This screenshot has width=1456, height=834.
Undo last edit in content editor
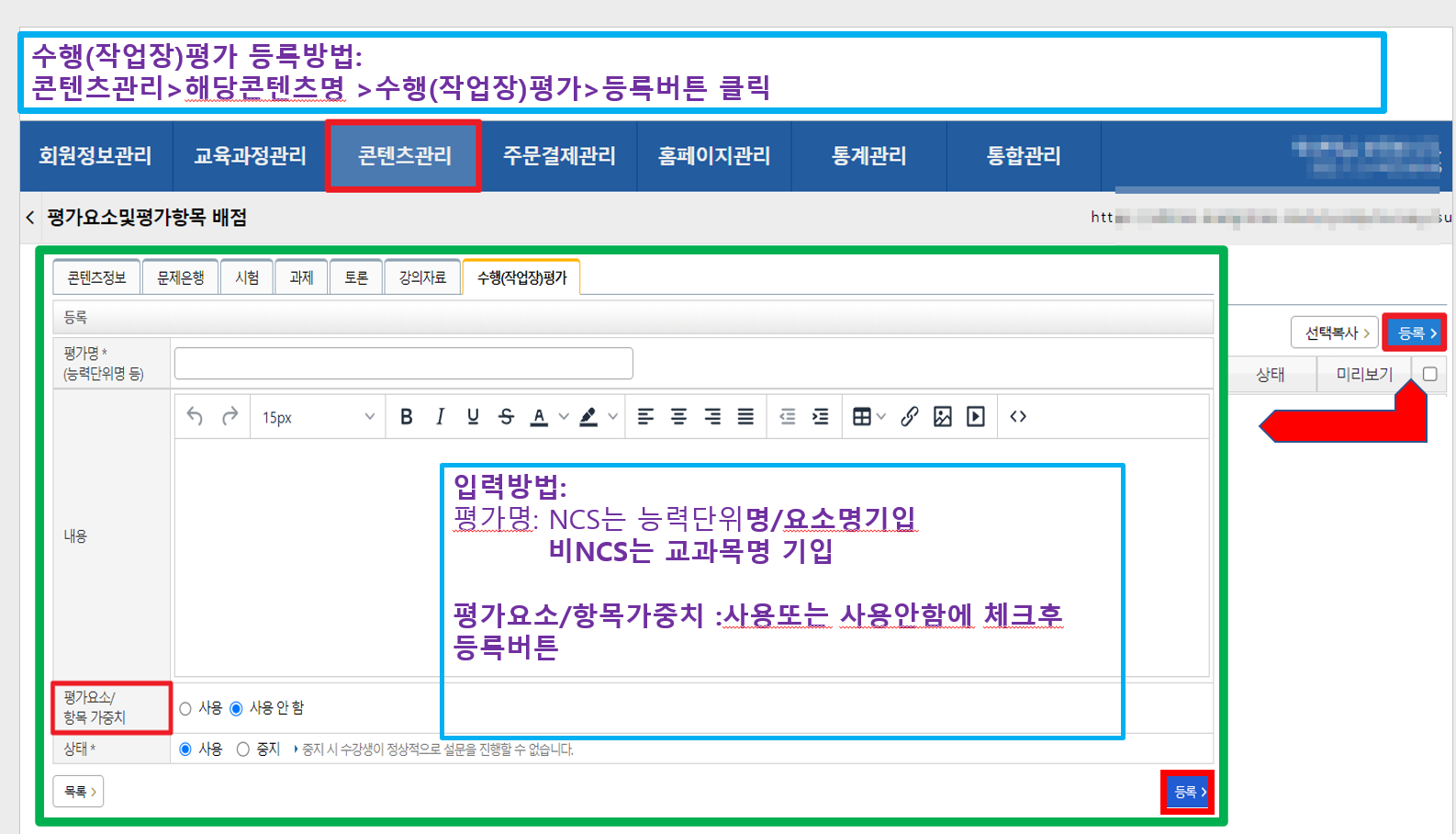point(195,417)
